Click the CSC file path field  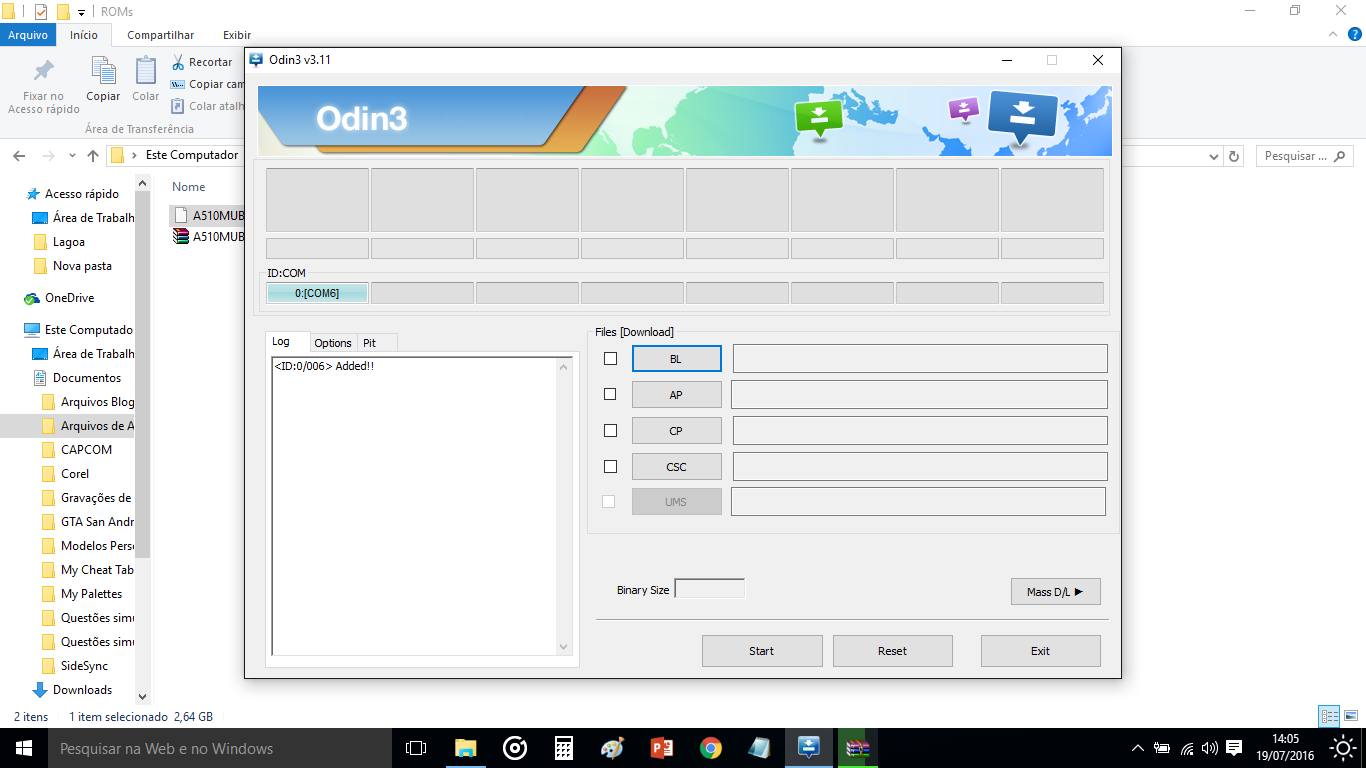tap(920, 466)
